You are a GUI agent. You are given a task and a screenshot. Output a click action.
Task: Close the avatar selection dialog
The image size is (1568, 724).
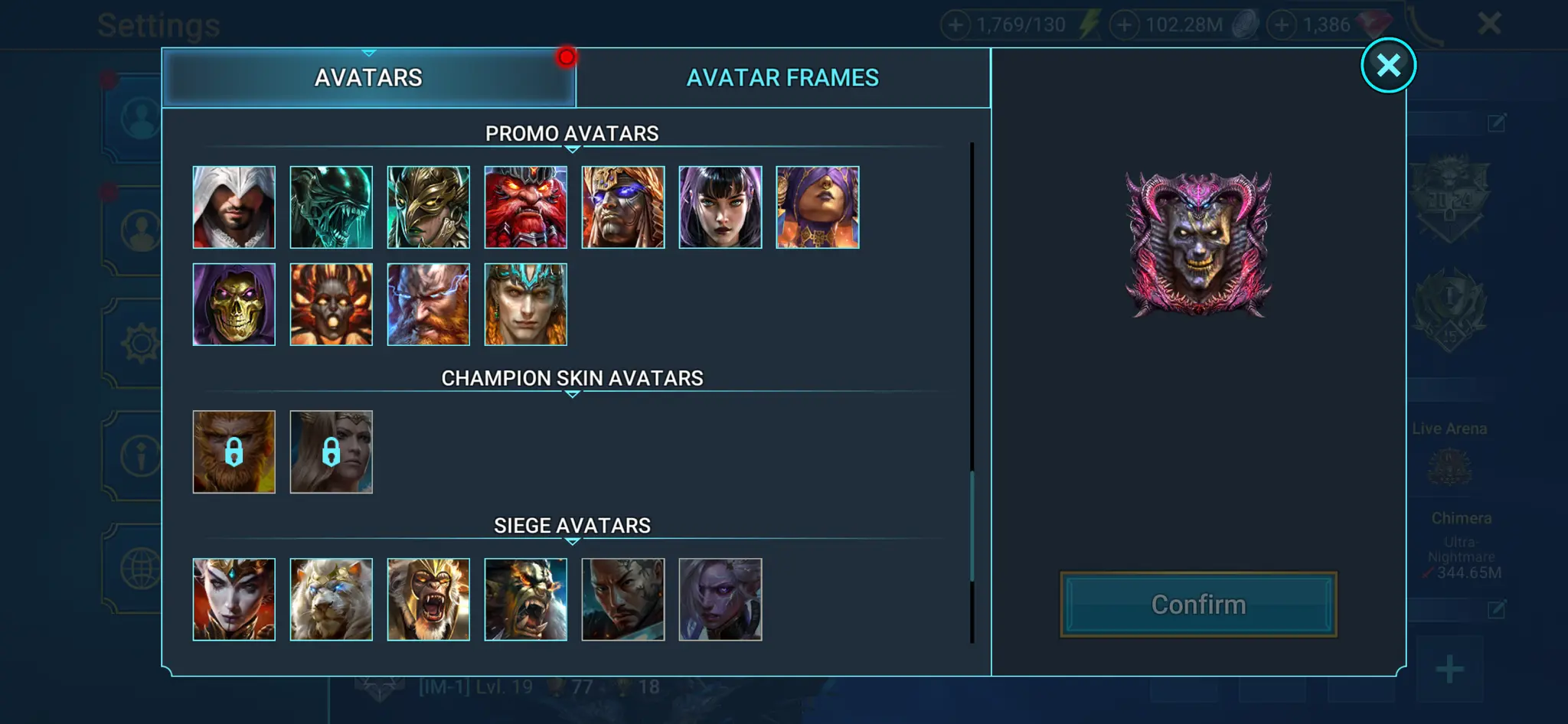pyautogui.click(x=1388, y=65)
